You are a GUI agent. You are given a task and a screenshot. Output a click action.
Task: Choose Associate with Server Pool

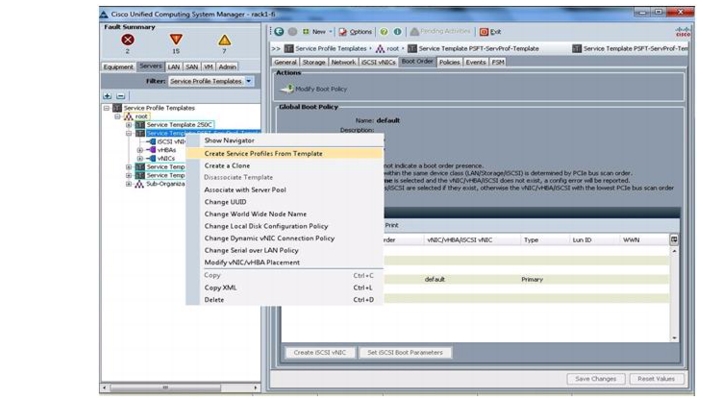(245, 190)
